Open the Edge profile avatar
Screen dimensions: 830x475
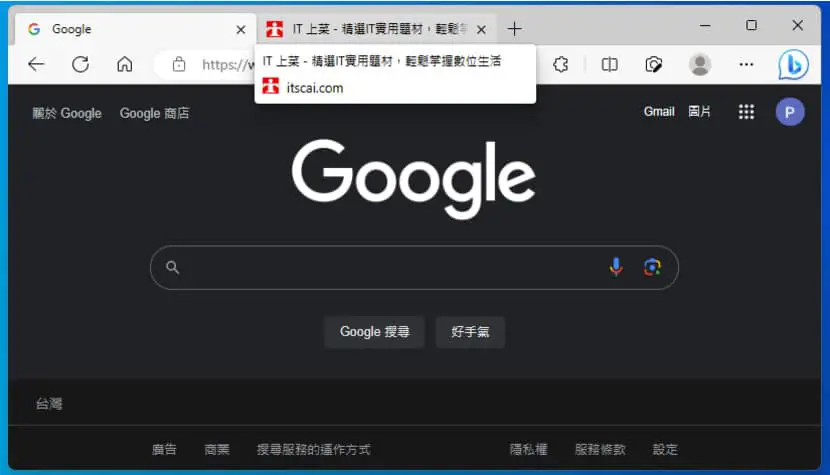pyautogui.click(x=700, y=65)
